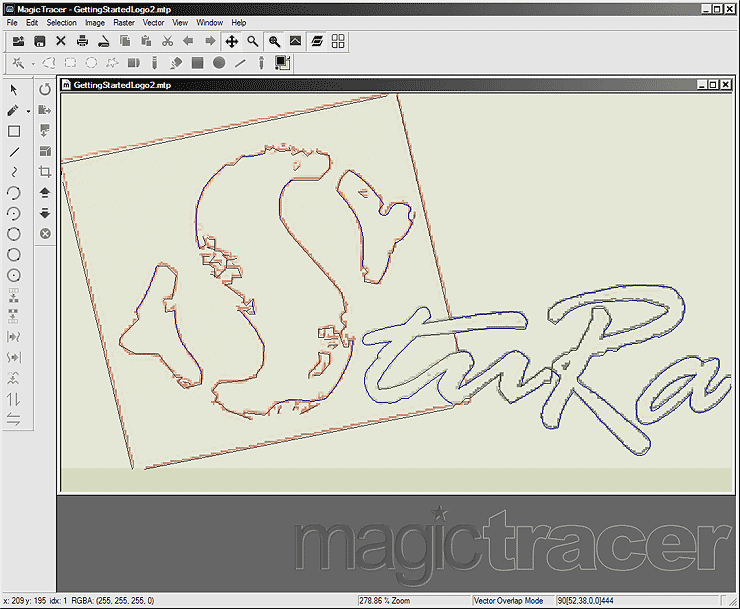Image resolution: width=740 pixels, height=609 pixels.
Task: Open the Vector menu
Action: tap(153, 23)
